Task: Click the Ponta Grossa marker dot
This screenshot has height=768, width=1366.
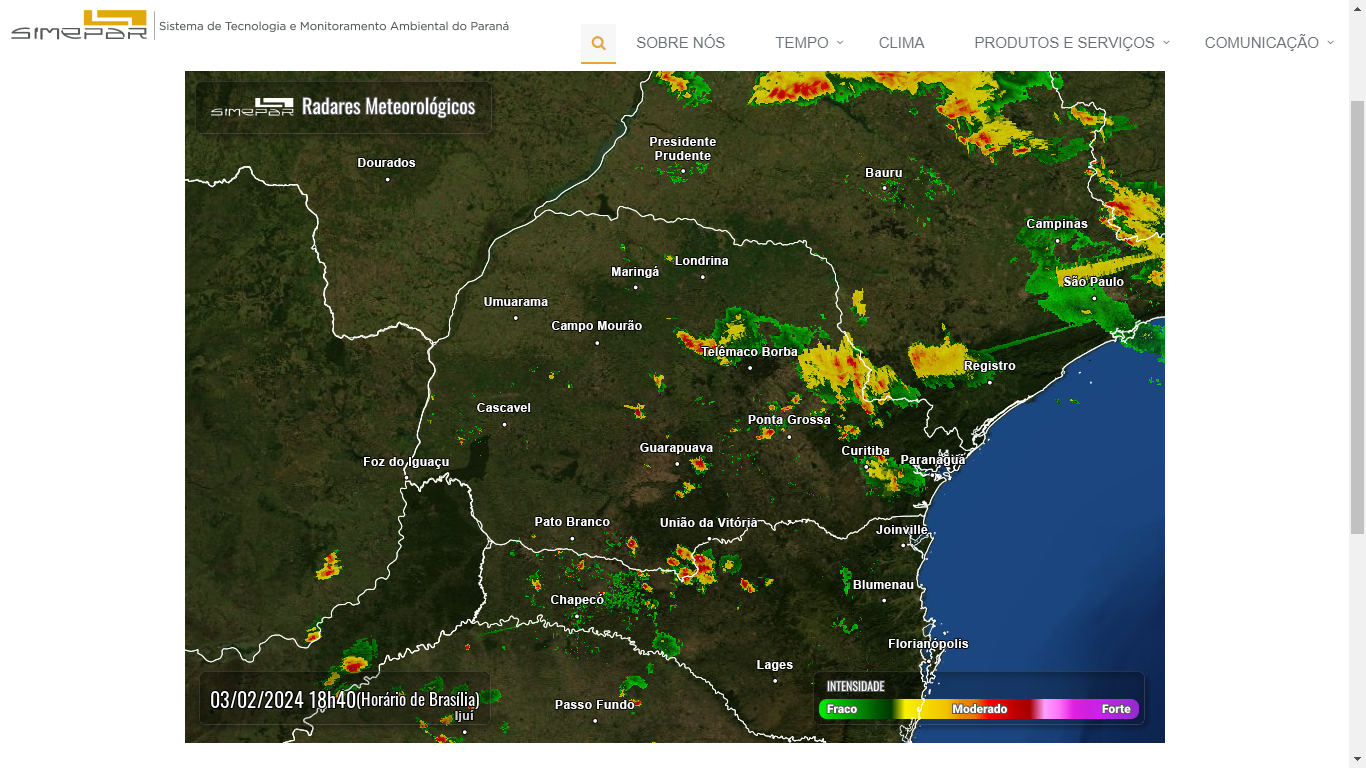Action: click(789, 436)
